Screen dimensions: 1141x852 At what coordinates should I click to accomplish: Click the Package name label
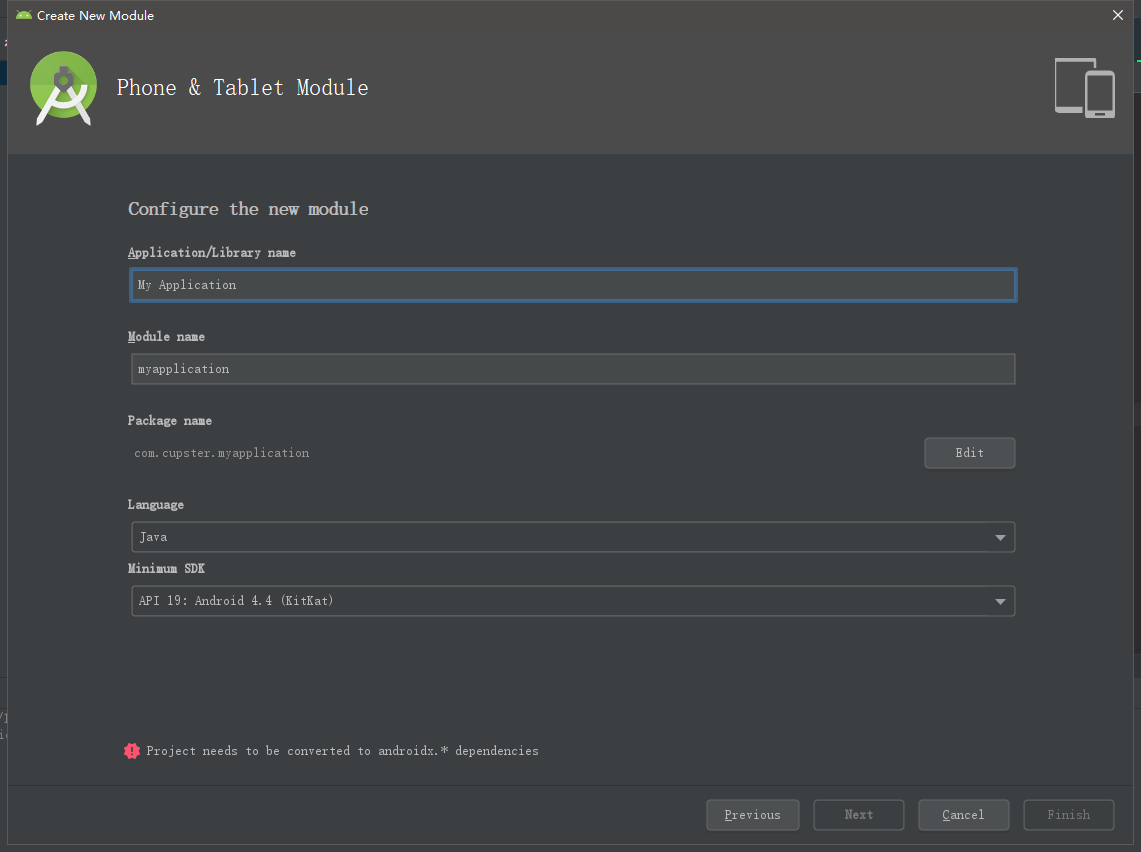pos(170,421)
